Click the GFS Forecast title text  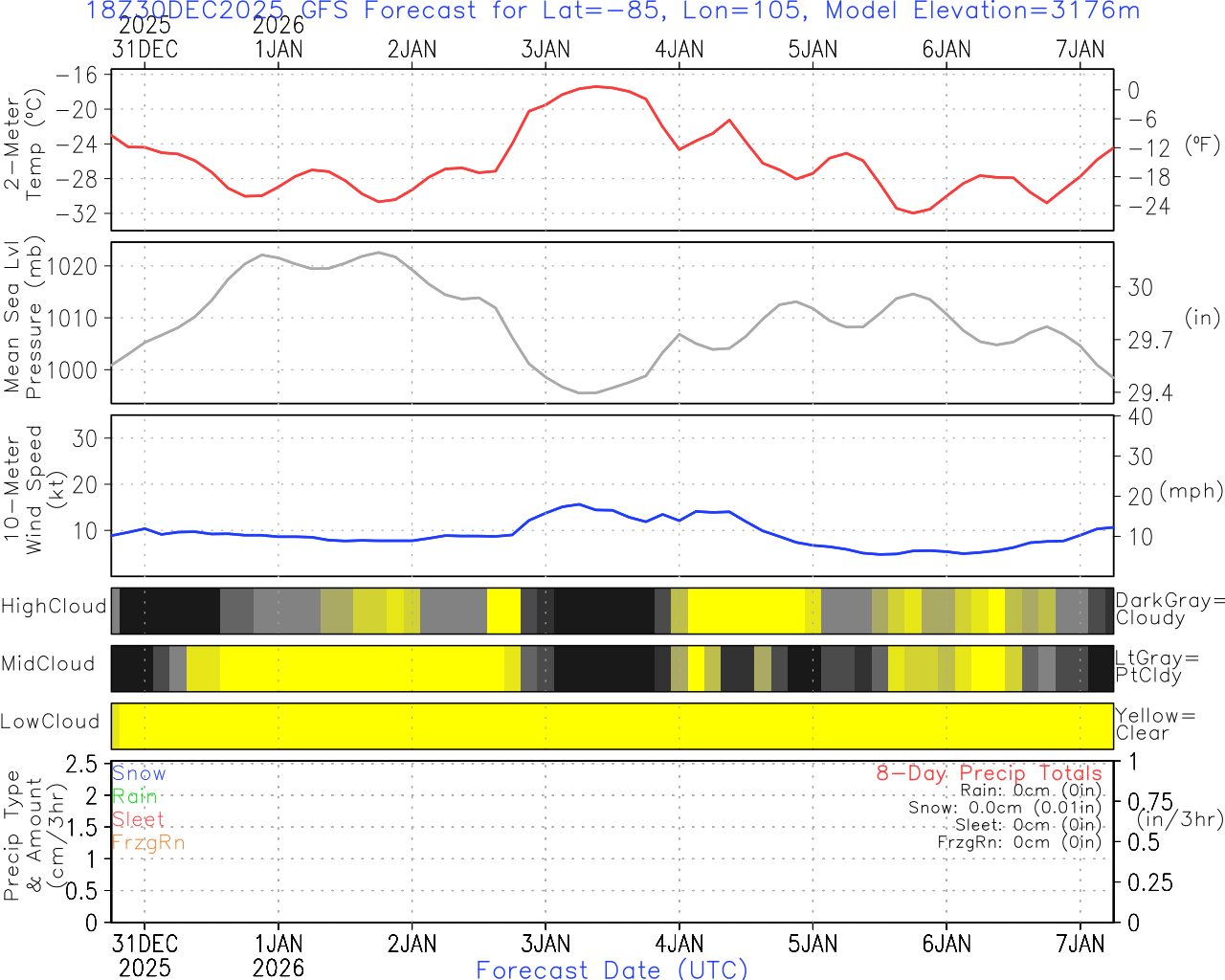pyautogui.click(x=612, y=11)
